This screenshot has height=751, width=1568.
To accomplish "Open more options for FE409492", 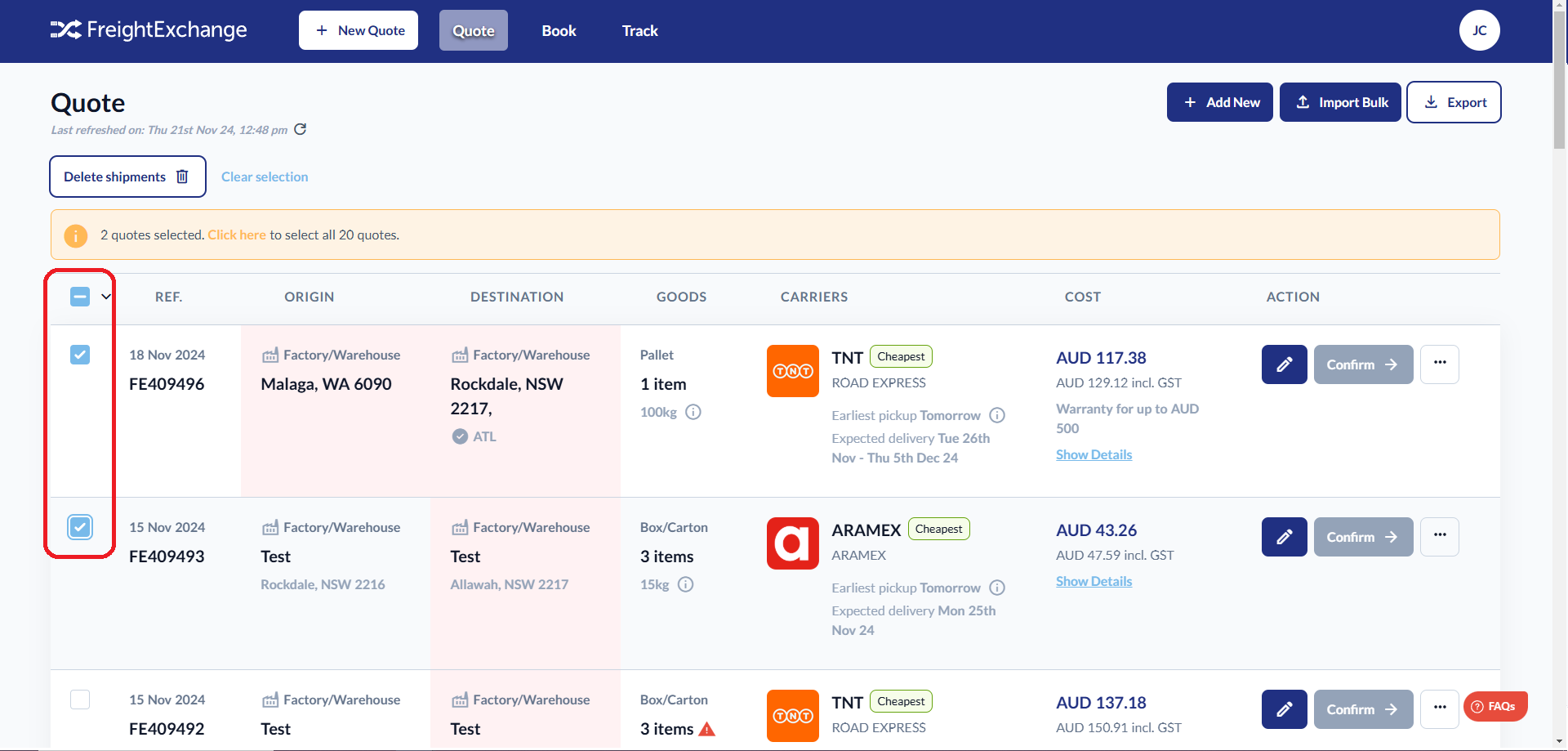I will click(x=1440, y=709).
